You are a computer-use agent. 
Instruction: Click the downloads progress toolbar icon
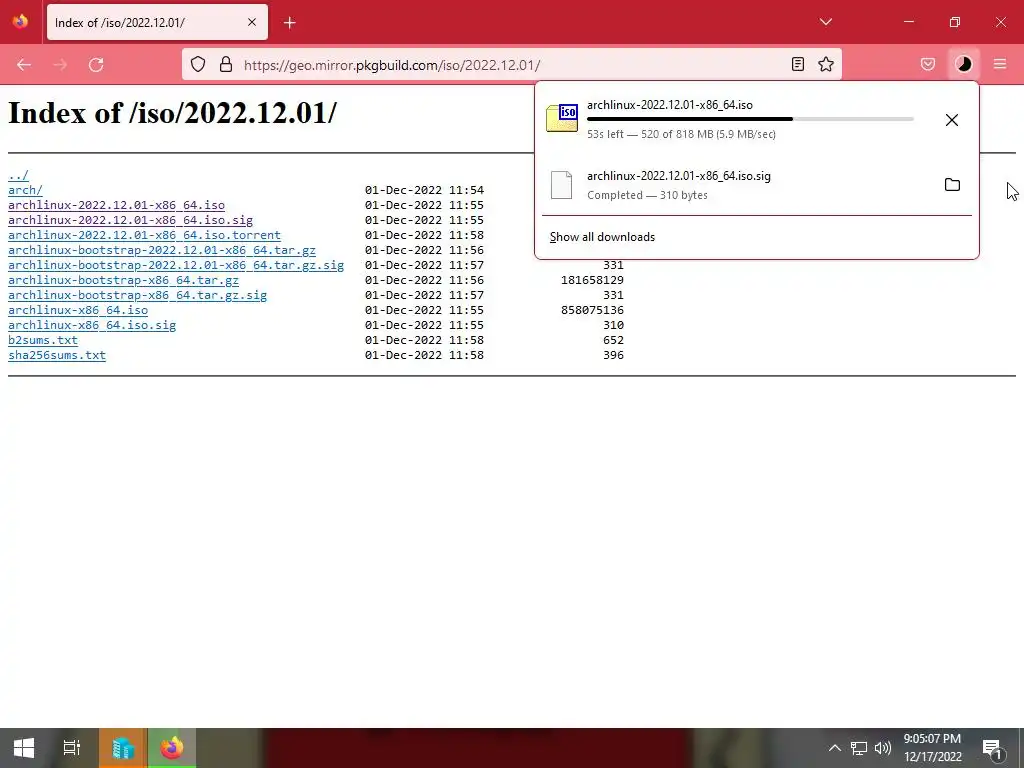pyautogui.click(x=963, y=64)
